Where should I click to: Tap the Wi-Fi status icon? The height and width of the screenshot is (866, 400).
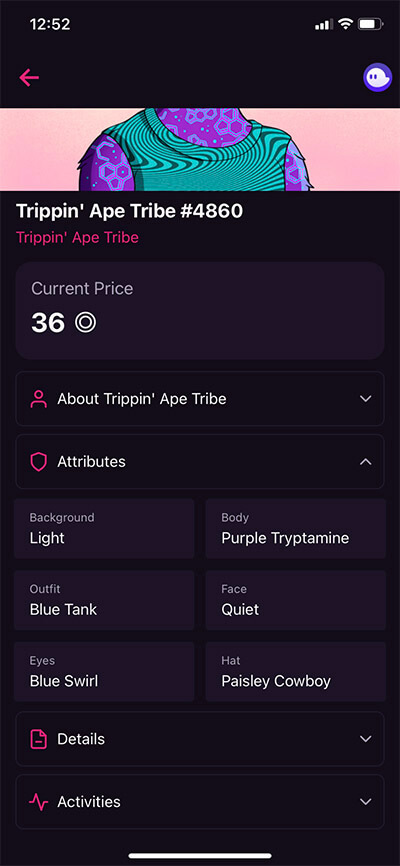pyautogui.click(x=345, y=24)
